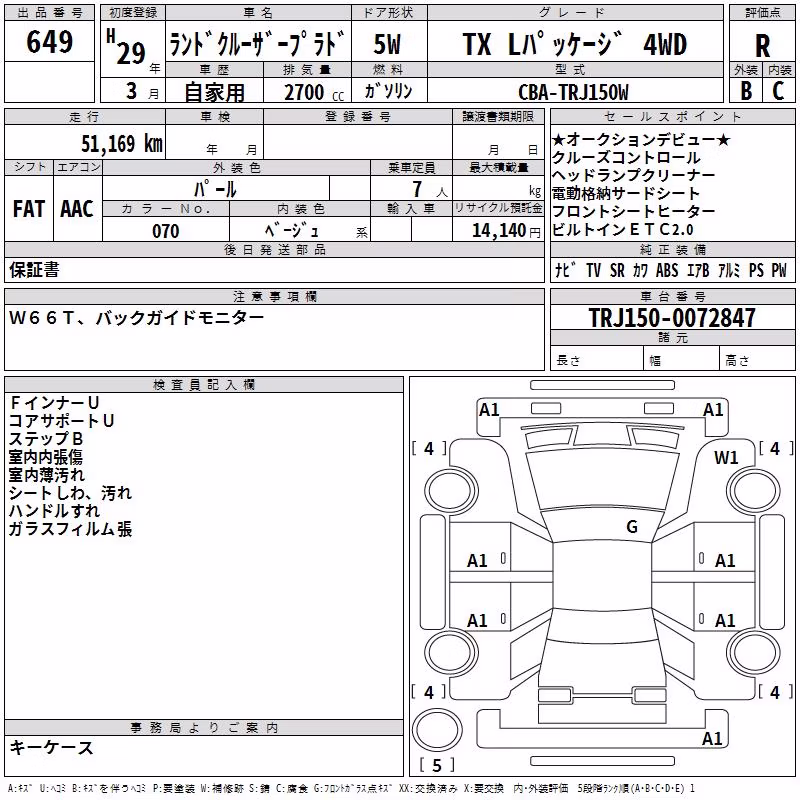The image size is (800, 800).
Task: Click model code CBA-TRJ150W
Action: [x=573, y=92]
